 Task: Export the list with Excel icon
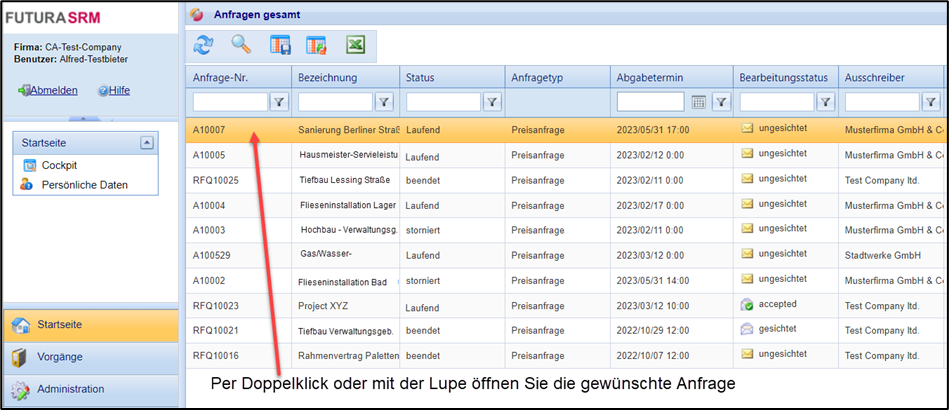tap(354, 45)
